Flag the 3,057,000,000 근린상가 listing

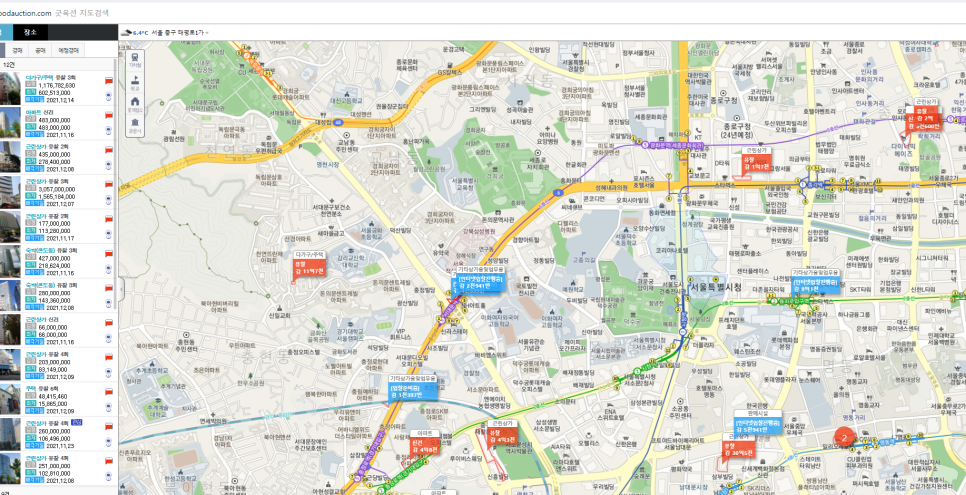coord(108,184)
